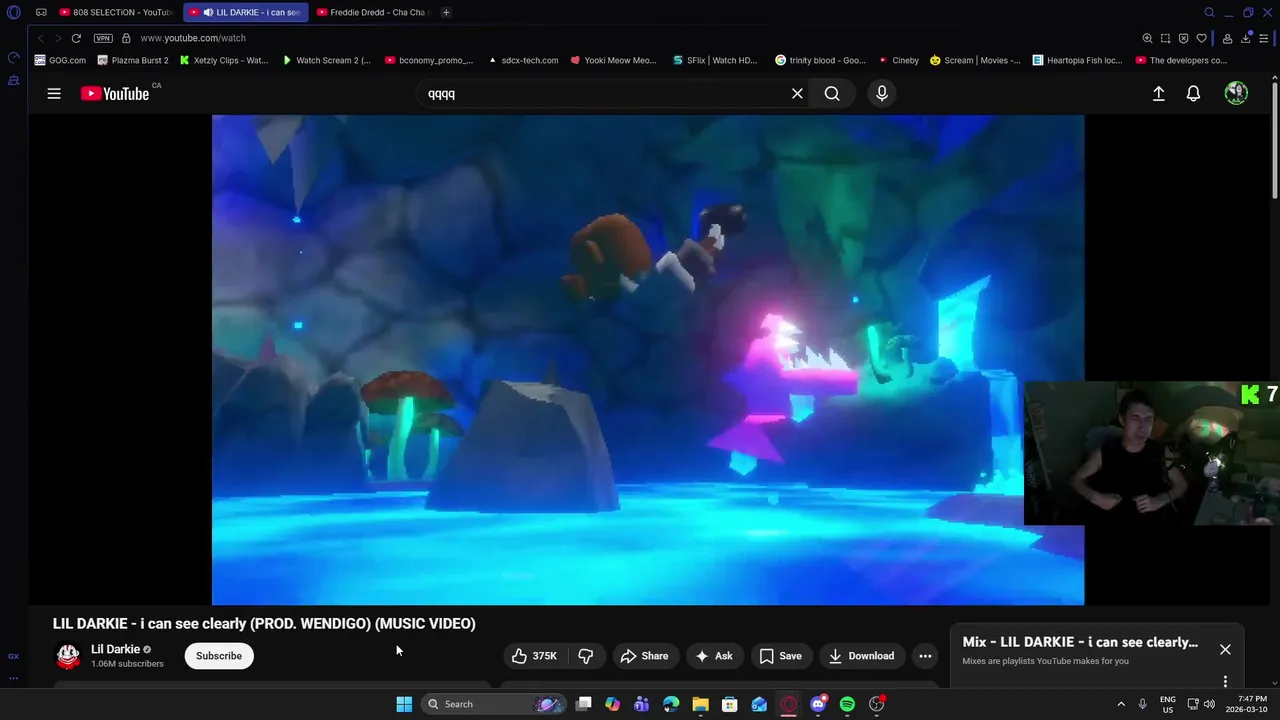Reload the page in Opera
The image size is (1280, 720).
coord(76,38)
